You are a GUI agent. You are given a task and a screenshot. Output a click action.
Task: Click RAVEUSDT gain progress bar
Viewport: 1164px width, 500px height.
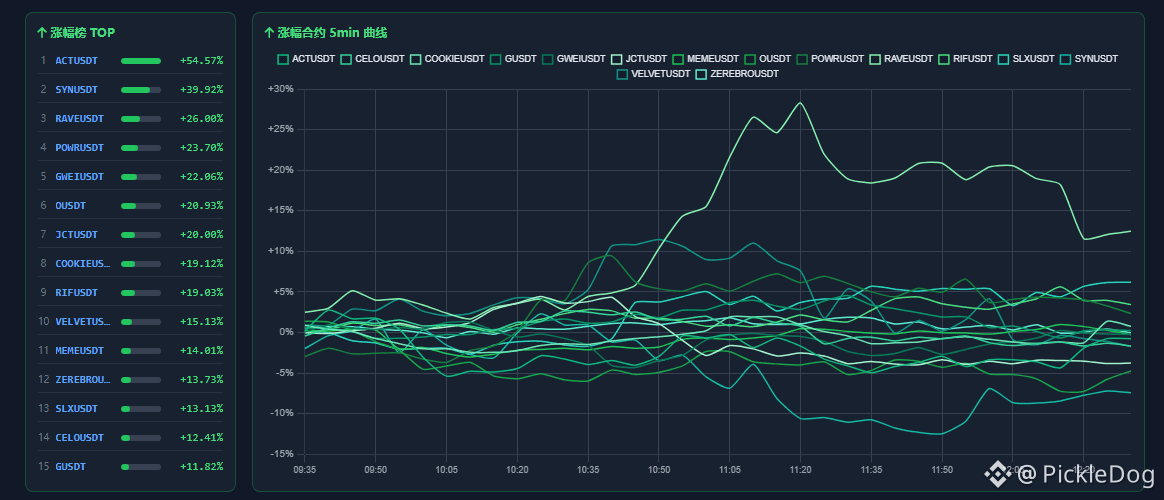tap(141, 119)
